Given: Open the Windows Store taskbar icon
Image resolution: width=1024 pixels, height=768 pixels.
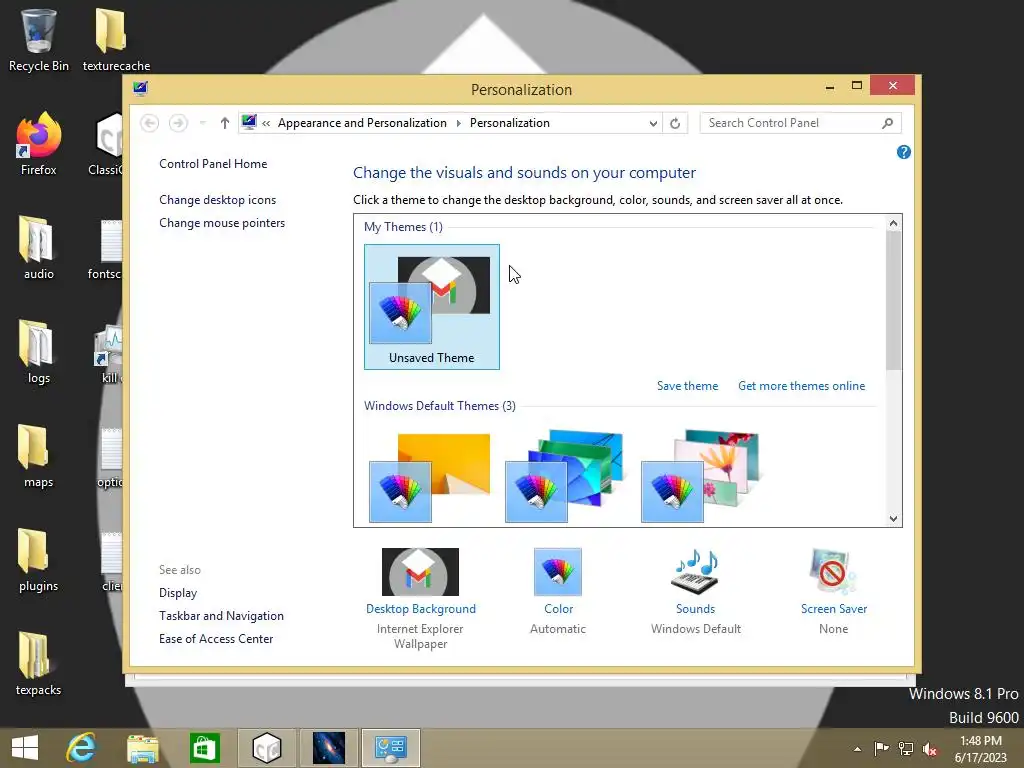Looking at the screenshot, I should coord(204,748).
